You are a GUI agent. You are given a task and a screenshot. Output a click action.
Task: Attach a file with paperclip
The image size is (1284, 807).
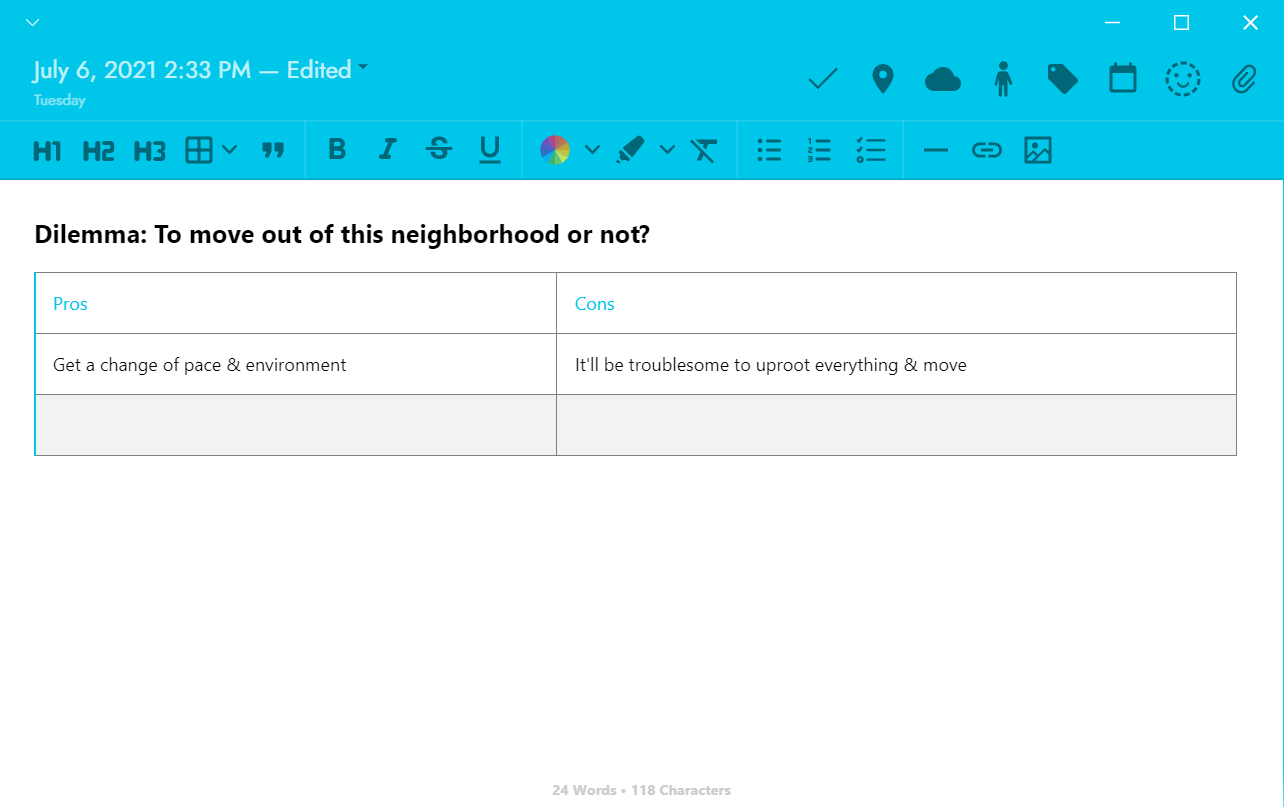pos(1243,79)
